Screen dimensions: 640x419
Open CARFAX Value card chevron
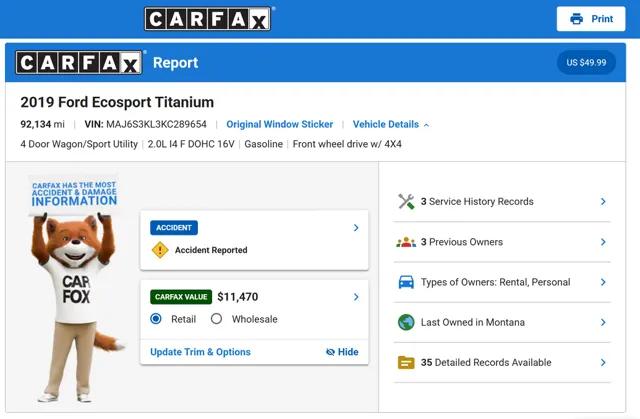click(356, 297)
